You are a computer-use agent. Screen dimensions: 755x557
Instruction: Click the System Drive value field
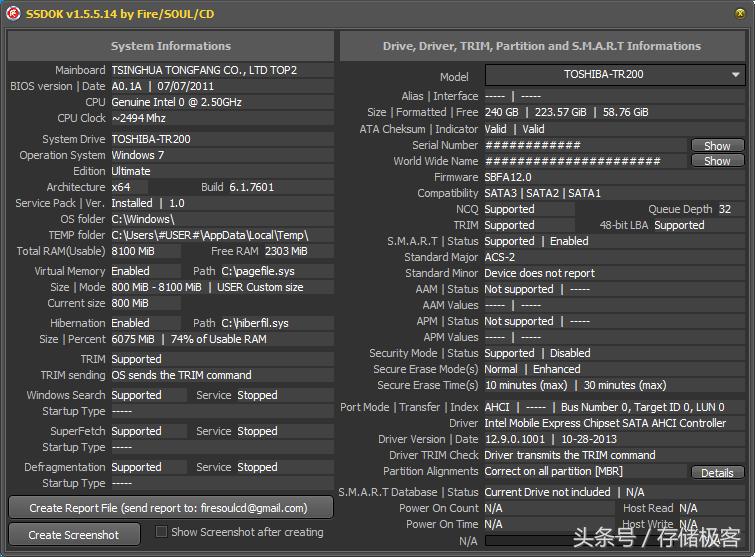pyautogui.click(x=220, y=139)
